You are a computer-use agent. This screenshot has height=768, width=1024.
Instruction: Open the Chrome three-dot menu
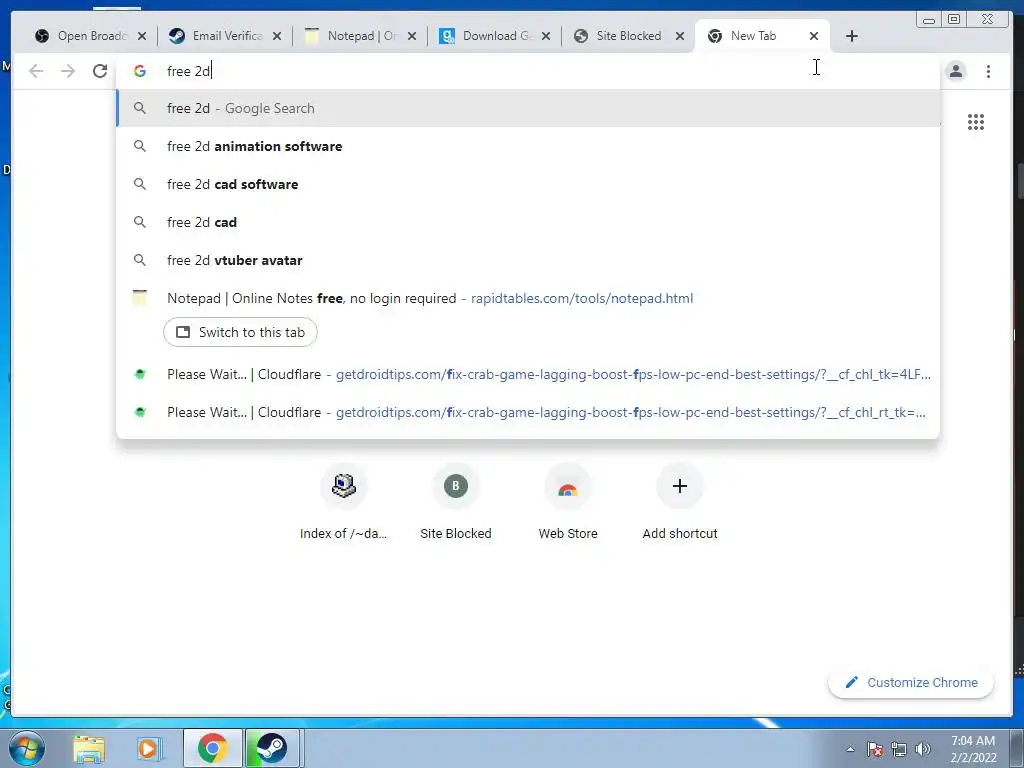click(x=988, y=71)
